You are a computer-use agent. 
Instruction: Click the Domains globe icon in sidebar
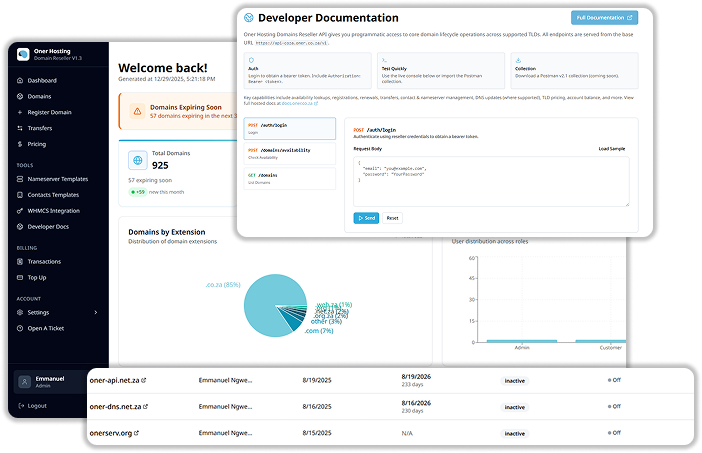click(x=20, y=96)
